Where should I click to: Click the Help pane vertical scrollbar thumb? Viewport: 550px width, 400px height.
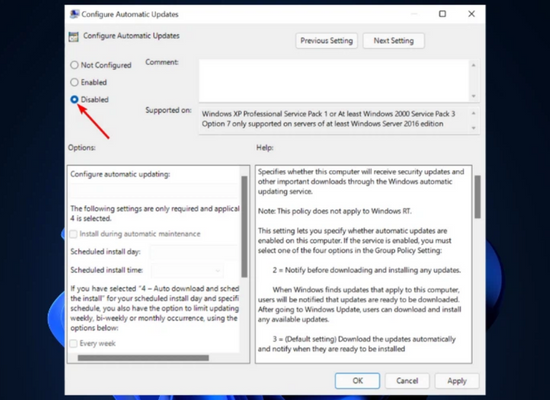(x=477, y=197)
